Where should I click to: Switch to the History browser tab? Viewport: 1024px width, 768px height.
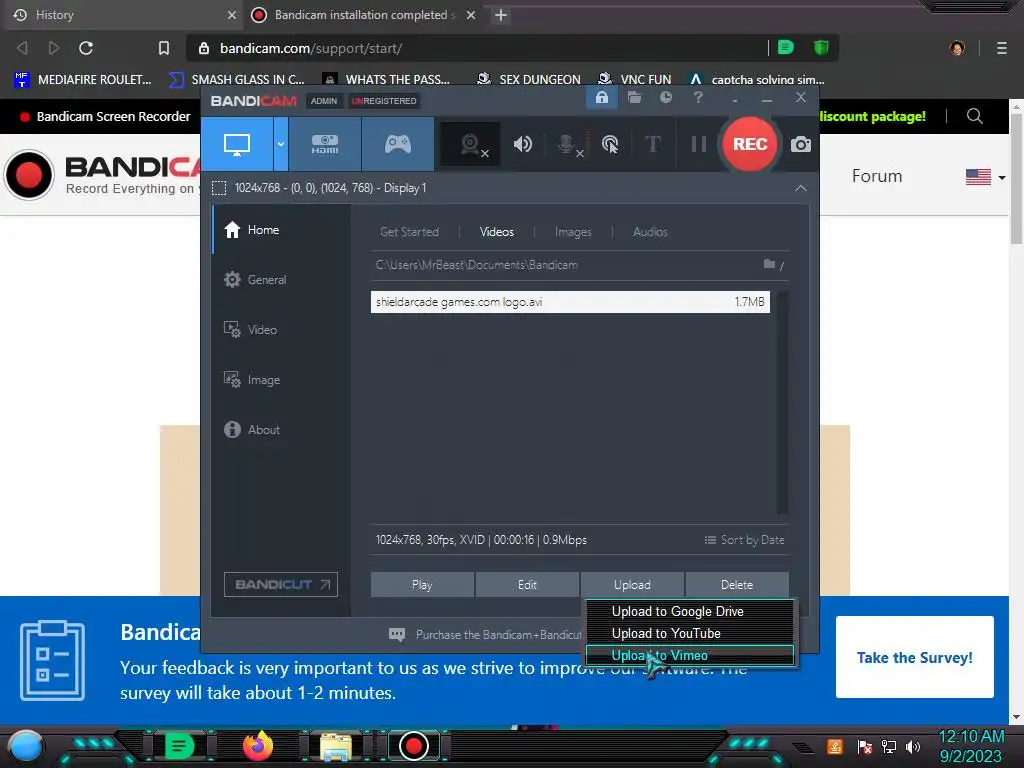[124, 15]
